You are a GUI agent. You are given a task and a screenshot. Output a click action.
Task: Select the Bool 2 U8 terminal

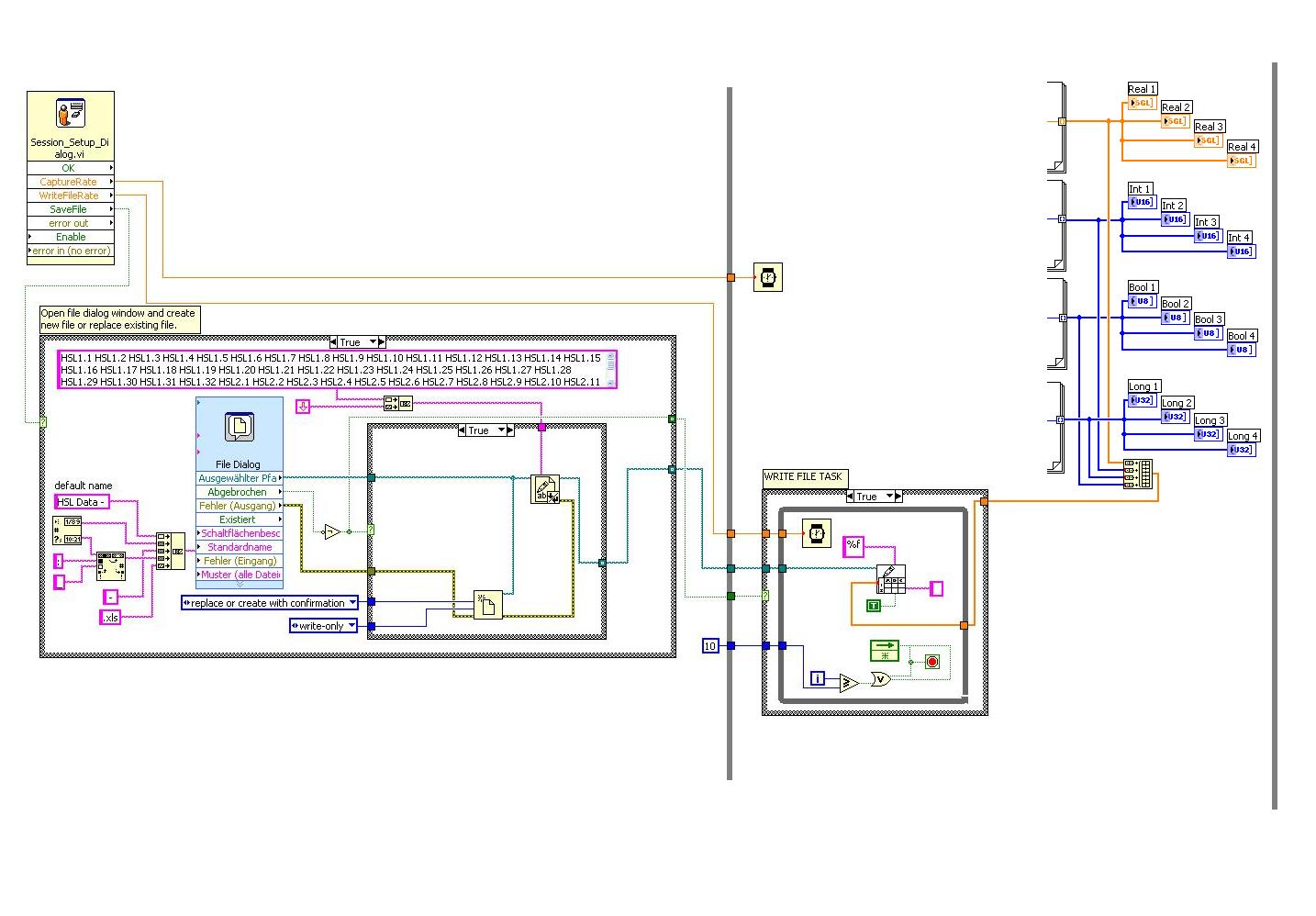coord(1175,318)
